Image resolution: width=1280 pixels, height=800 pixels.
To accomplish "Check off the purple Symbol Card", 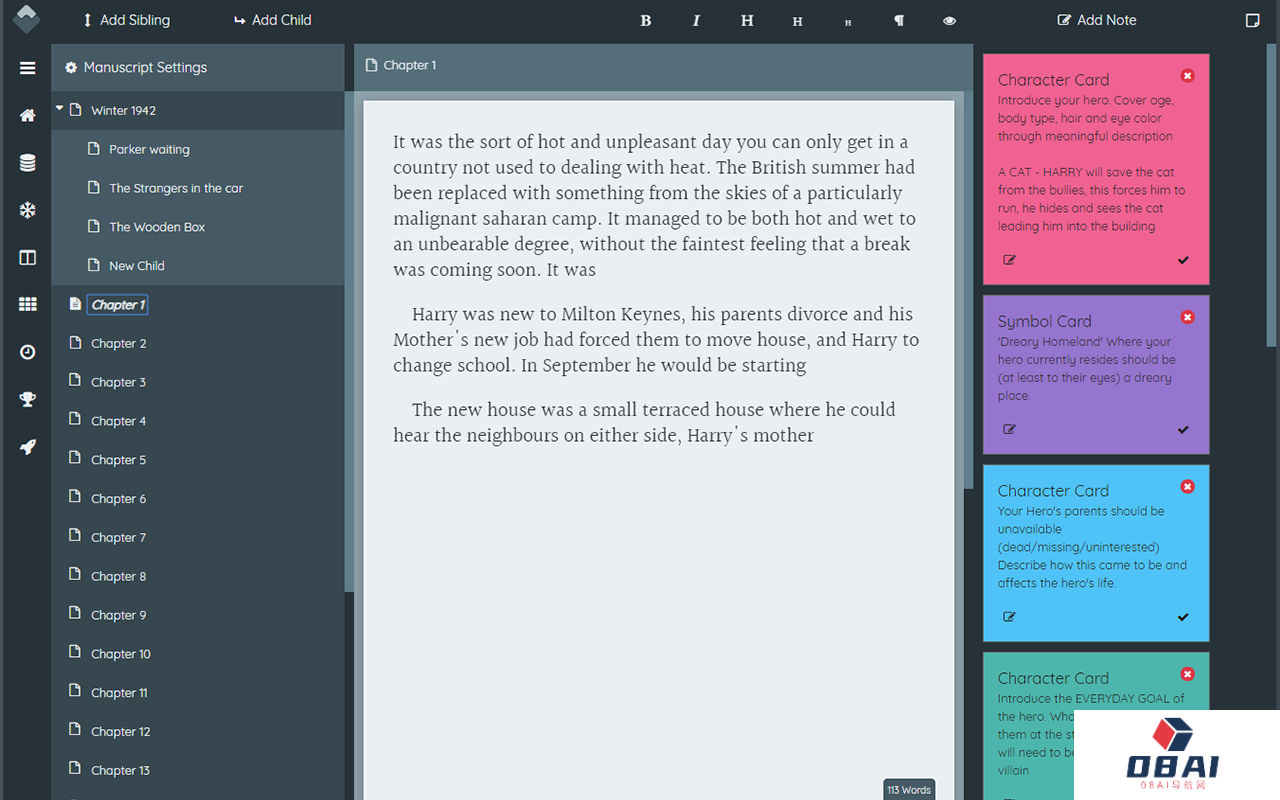I will point(1183,430).
